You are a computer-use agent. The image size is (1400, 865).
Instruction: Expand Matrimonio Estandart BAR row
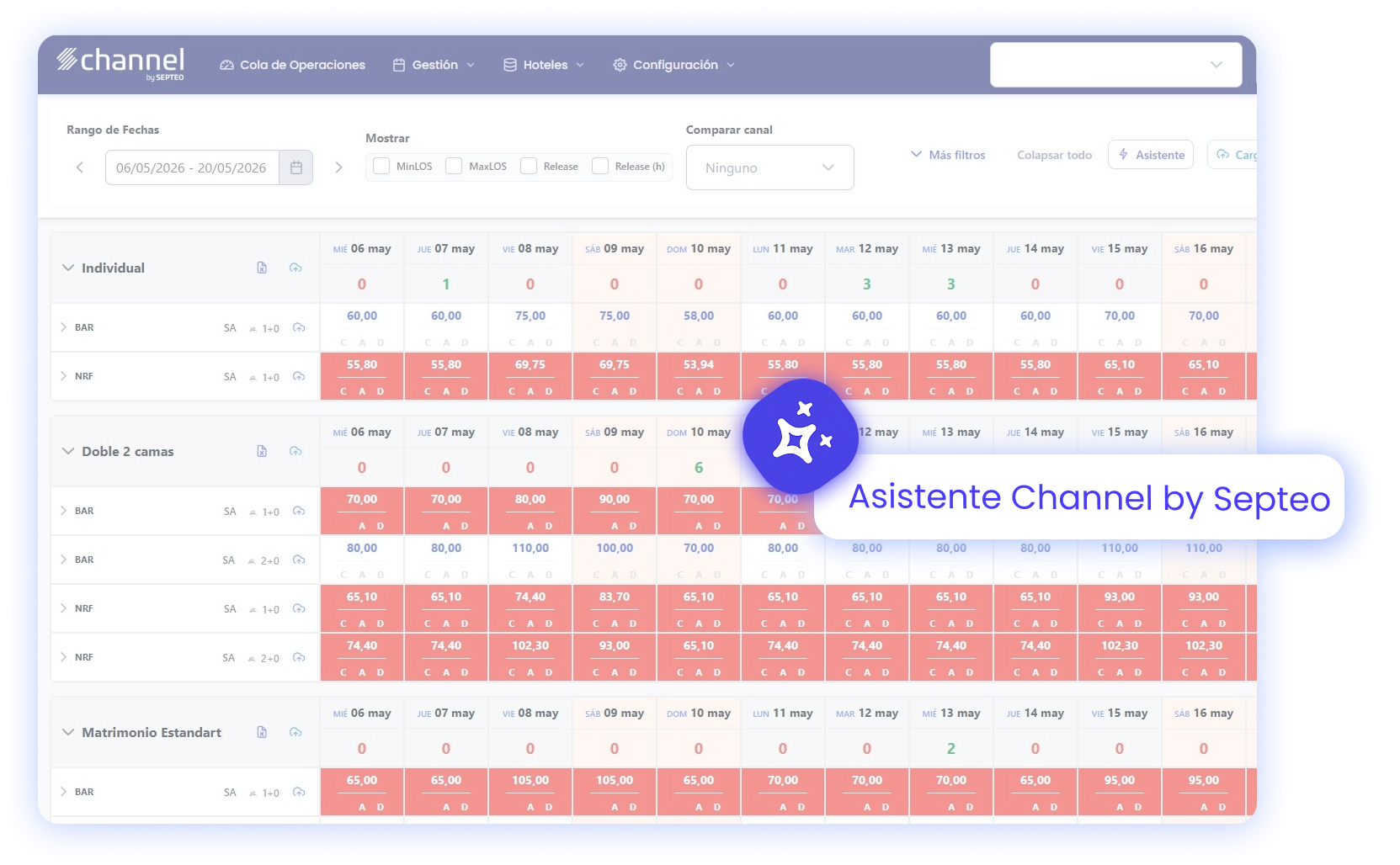pos(63,792)
